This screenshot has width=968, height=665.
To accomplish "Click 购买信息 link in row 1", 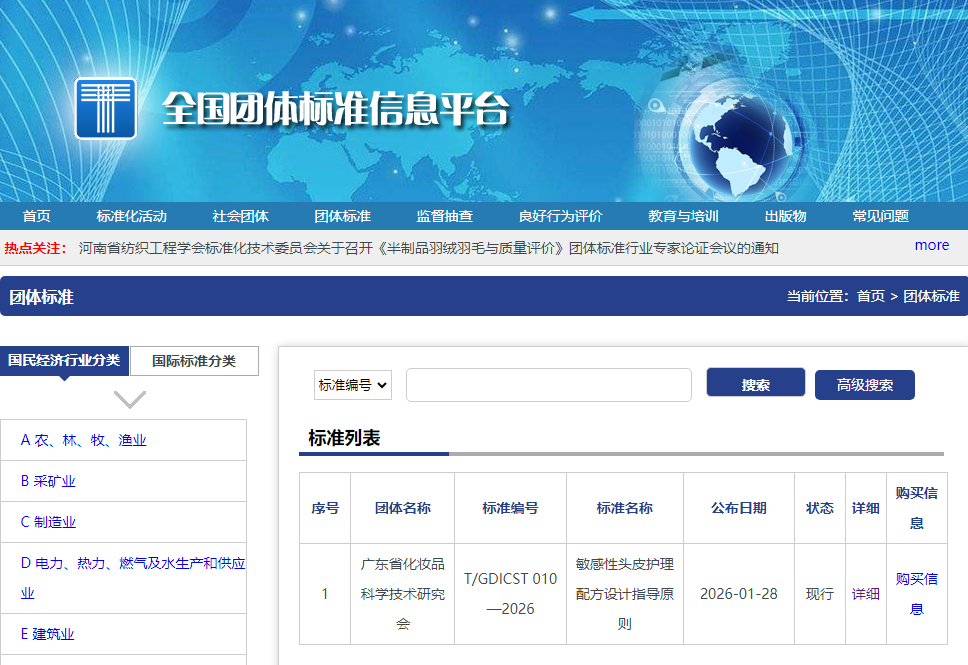I will click(916, 594).
